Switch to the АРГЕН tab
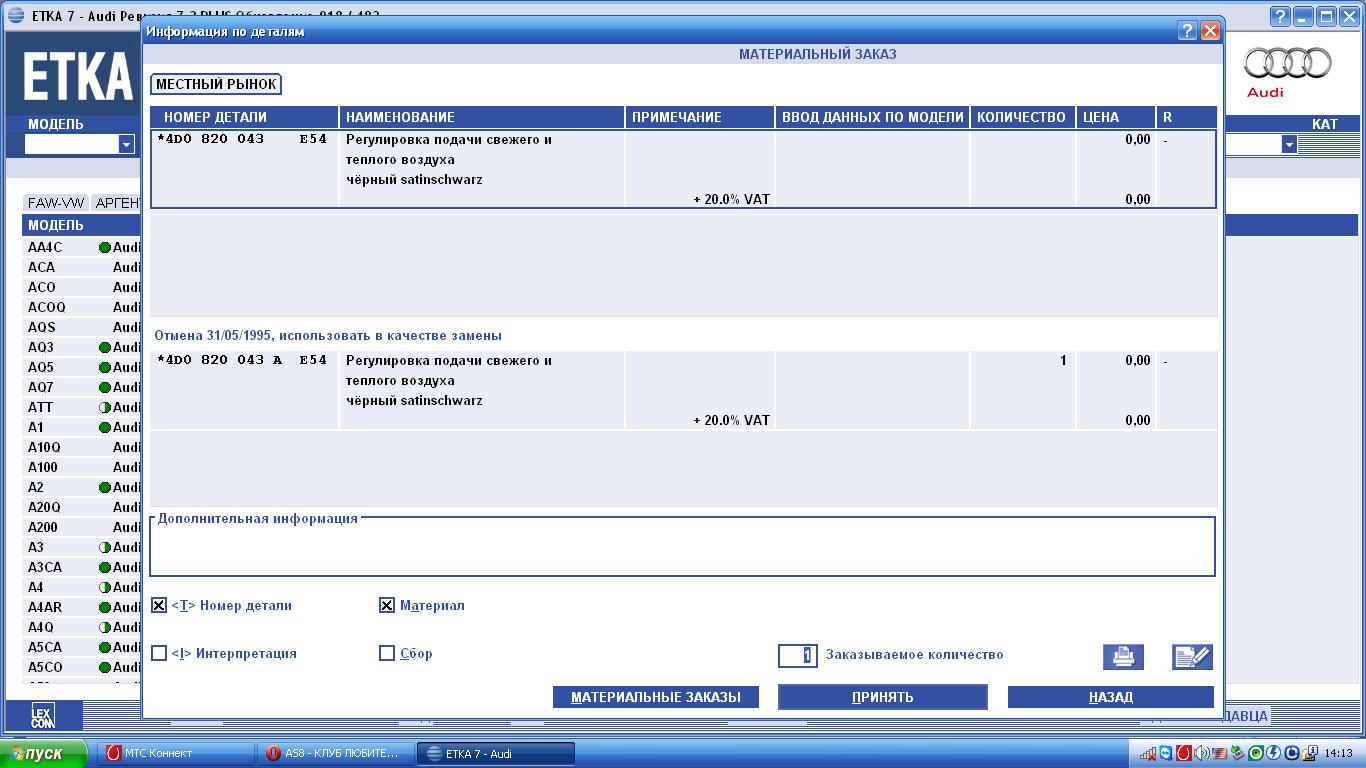Screen dimensions: 1366x768 tap(116, 203)
